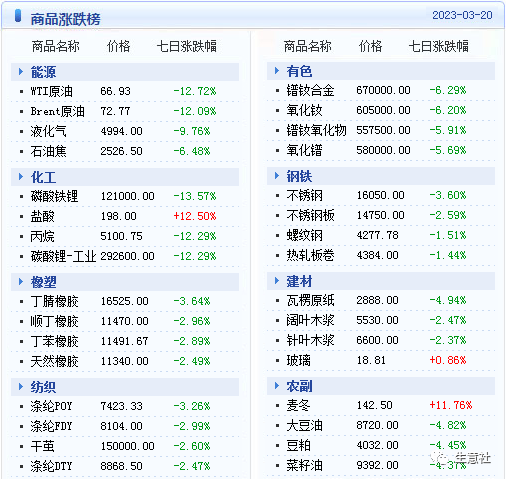Screen dimensions: 506x479
Task: Expand the 橡塑 category arrow
Action: click(21, 282)
